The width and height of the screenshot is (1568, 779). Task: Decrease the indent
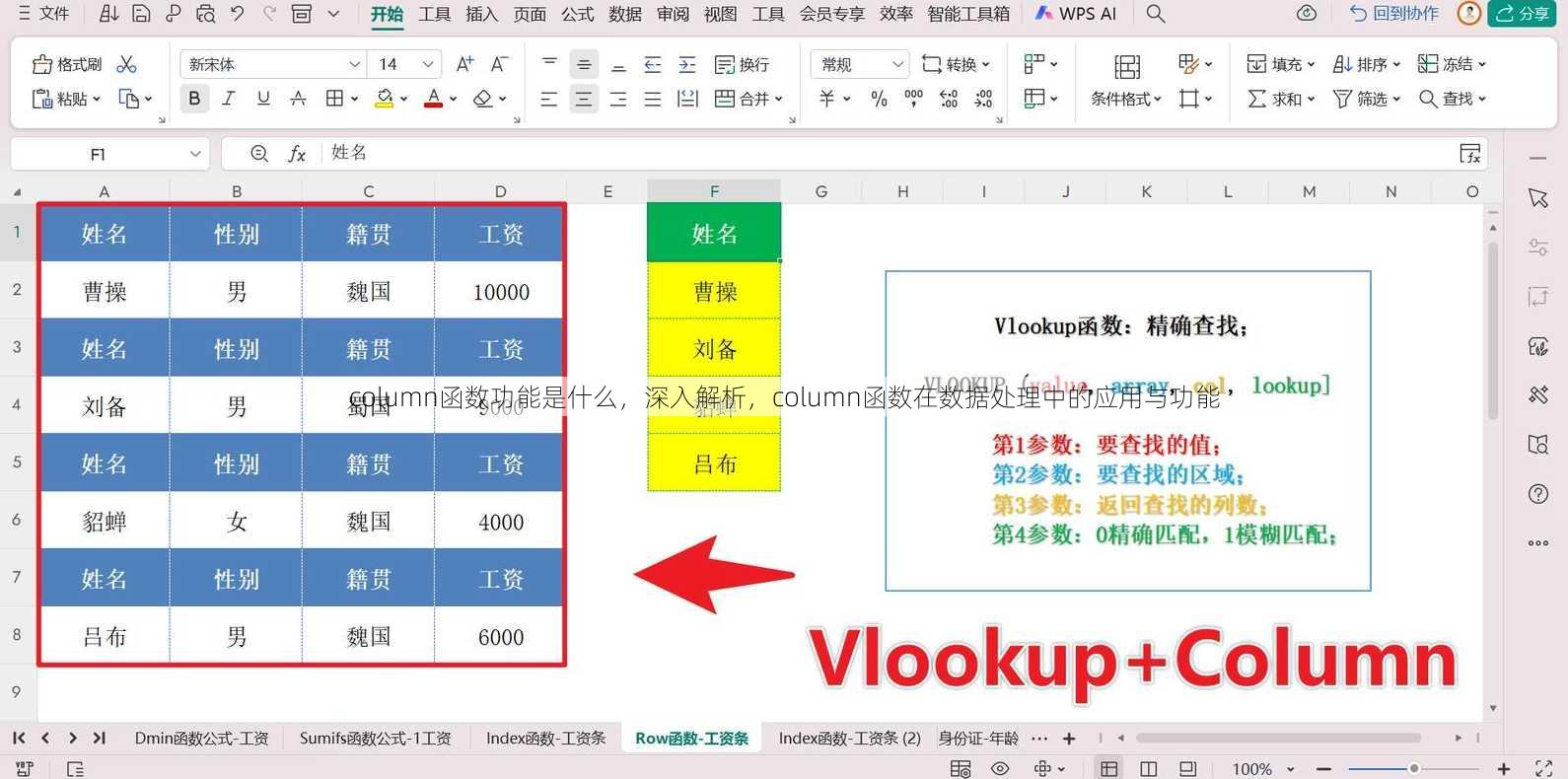(x=653, y=64)
